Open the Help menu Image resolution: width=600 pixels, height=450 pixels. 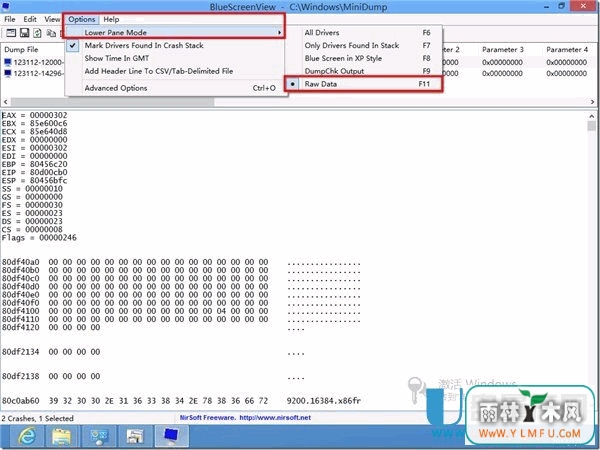pos(111,19)
